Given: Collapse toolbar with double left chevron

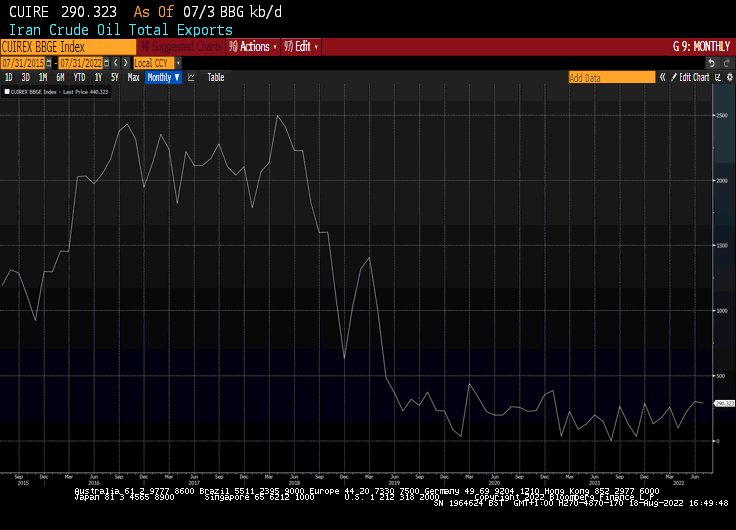Looking at the screenshot, I should 662,77.
